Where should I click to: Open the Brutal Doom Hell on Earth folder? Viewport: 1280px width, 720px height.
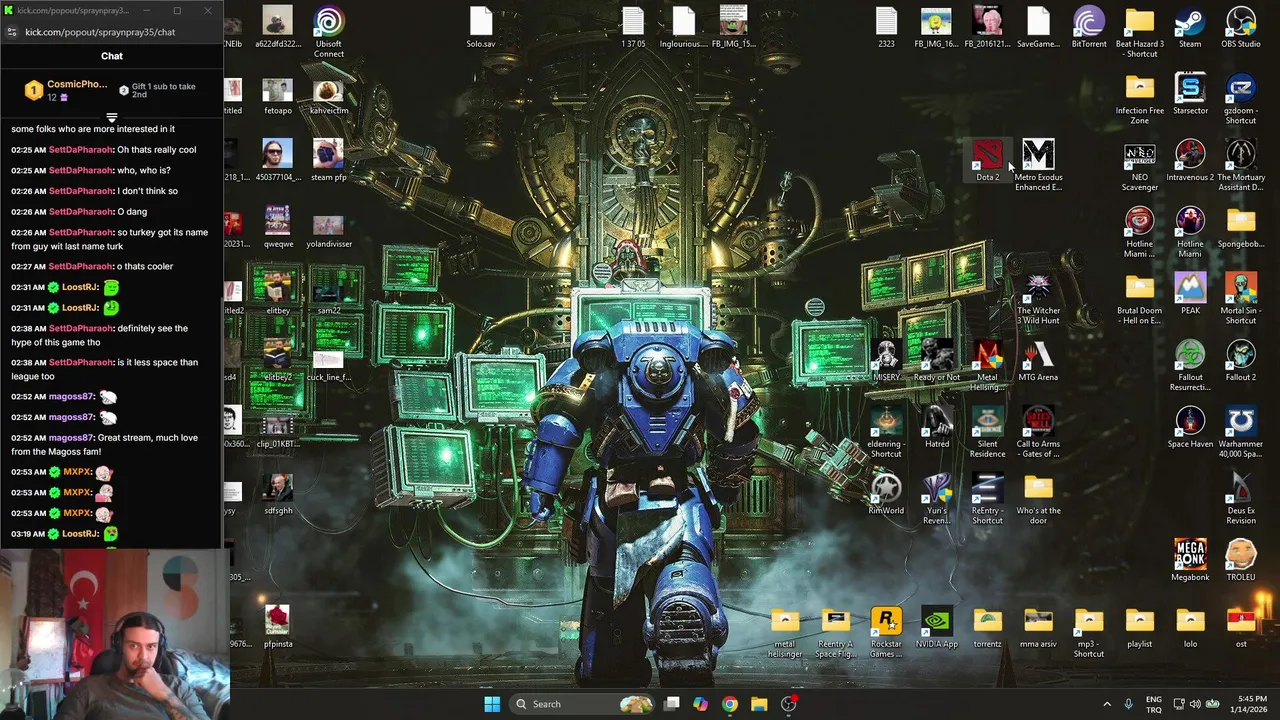(x=1139, y=299)
